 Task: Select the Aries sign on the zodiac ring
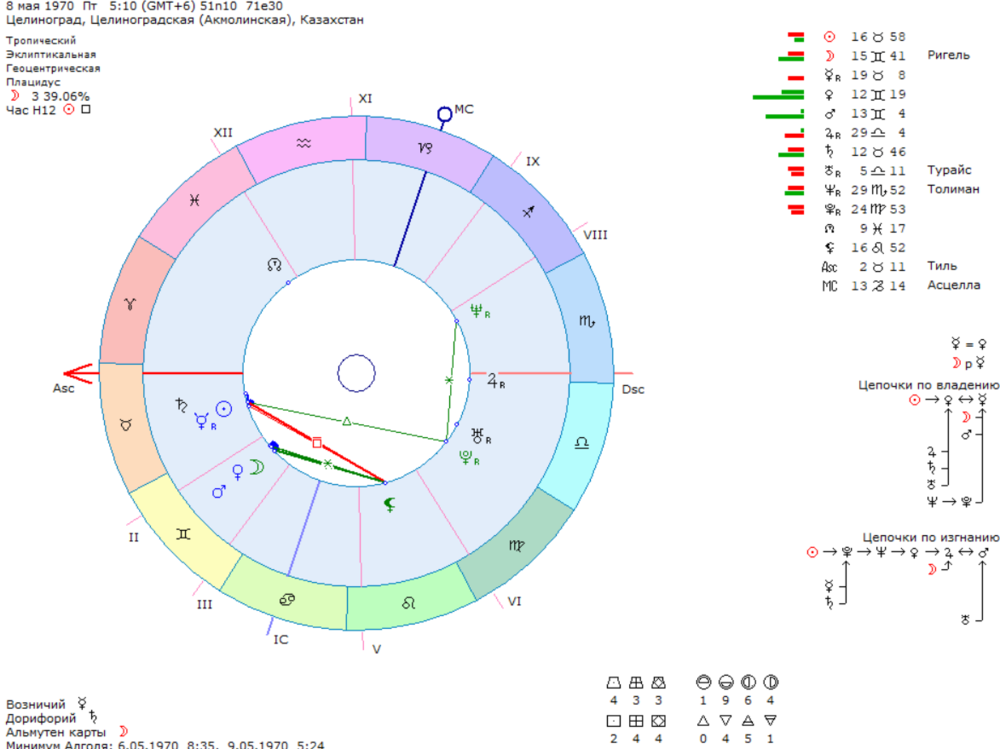[x=130, y=304]
